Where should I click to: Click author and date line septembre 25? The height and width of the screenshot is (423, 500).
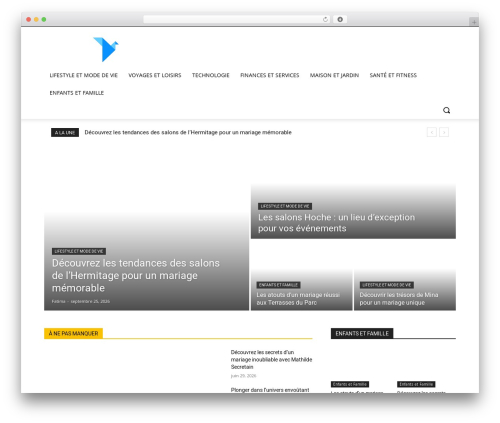click(x=81, y=301)
